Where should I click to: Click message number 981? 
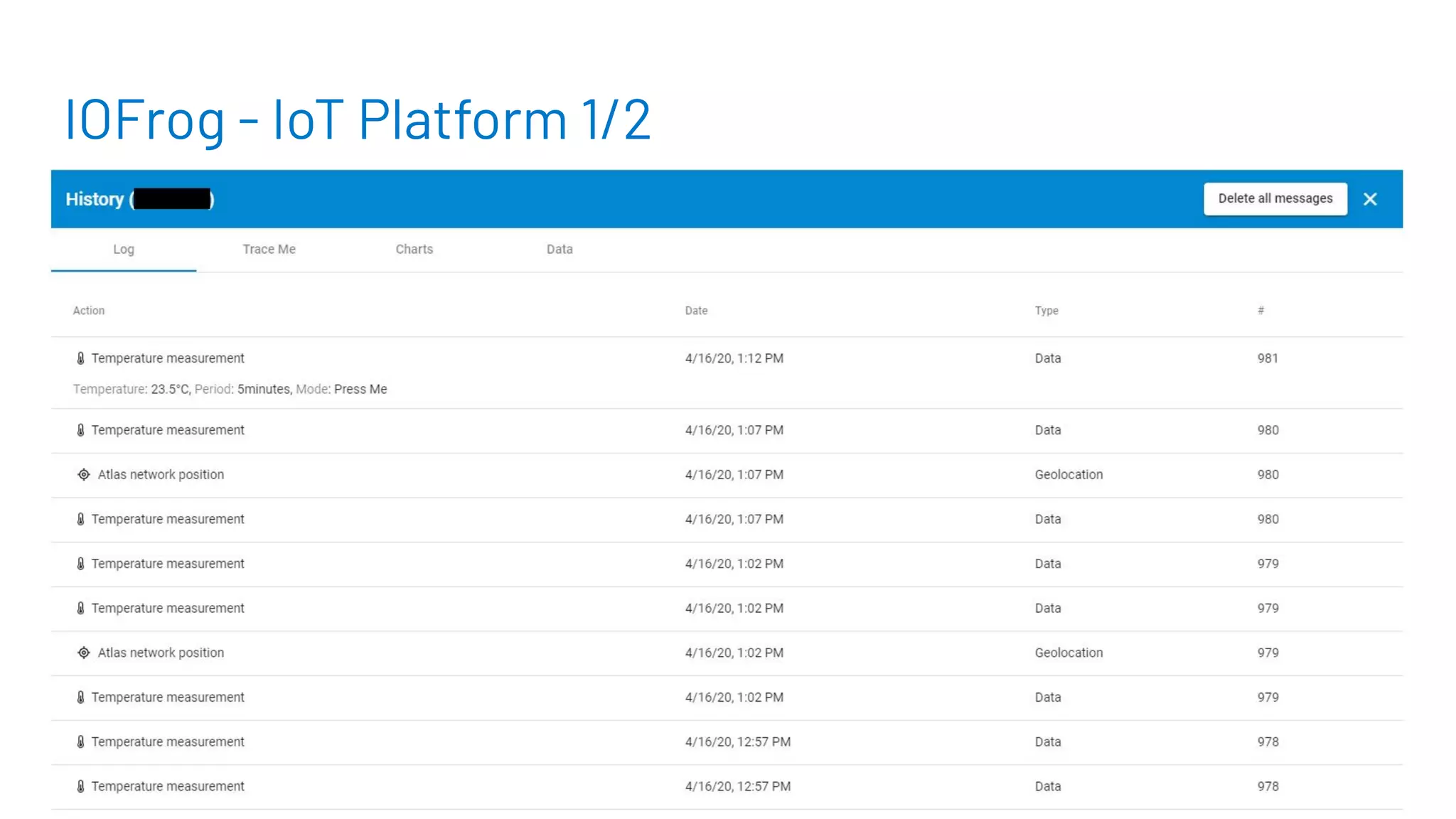[1268, 358]
